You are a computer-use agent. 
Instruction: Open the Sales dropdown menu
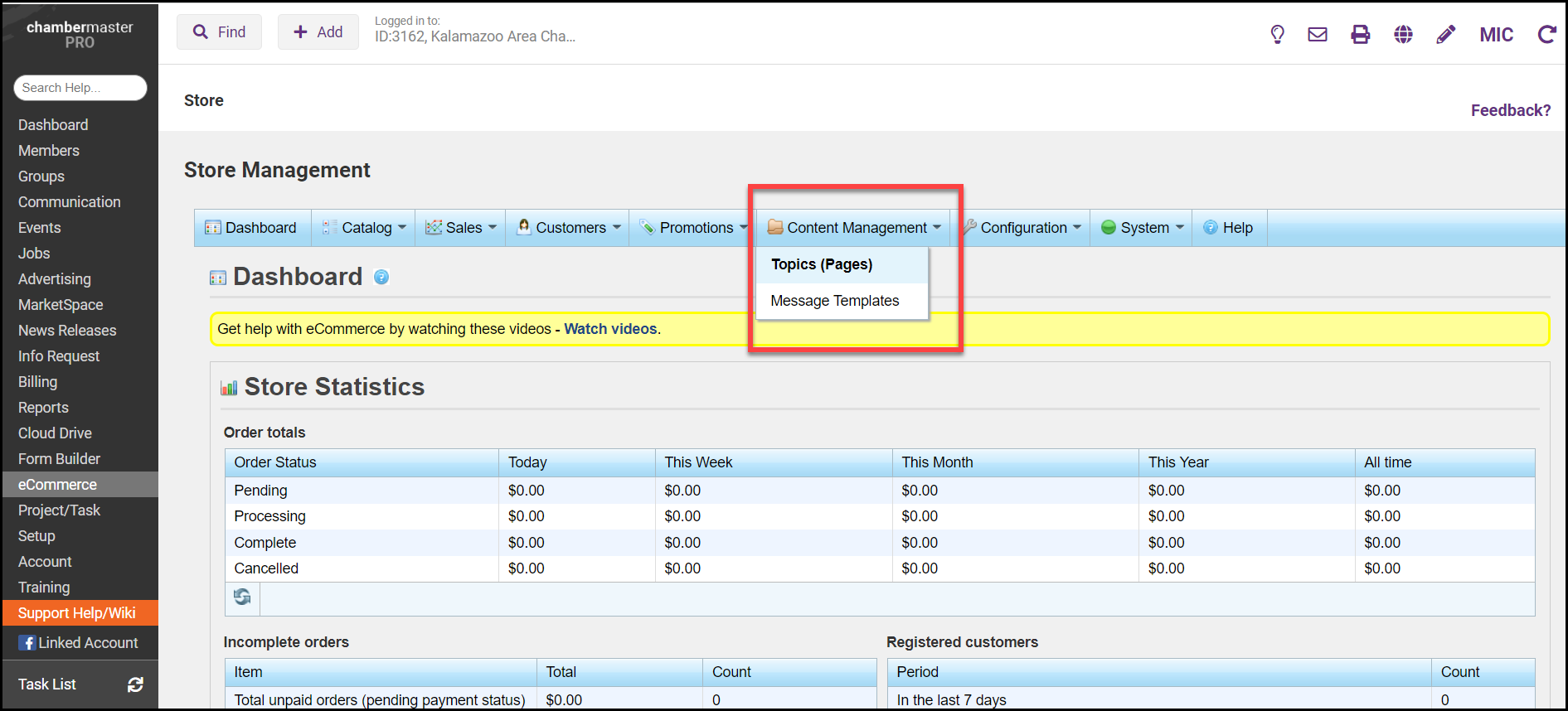pyautogui.click(x=461, y=228)
